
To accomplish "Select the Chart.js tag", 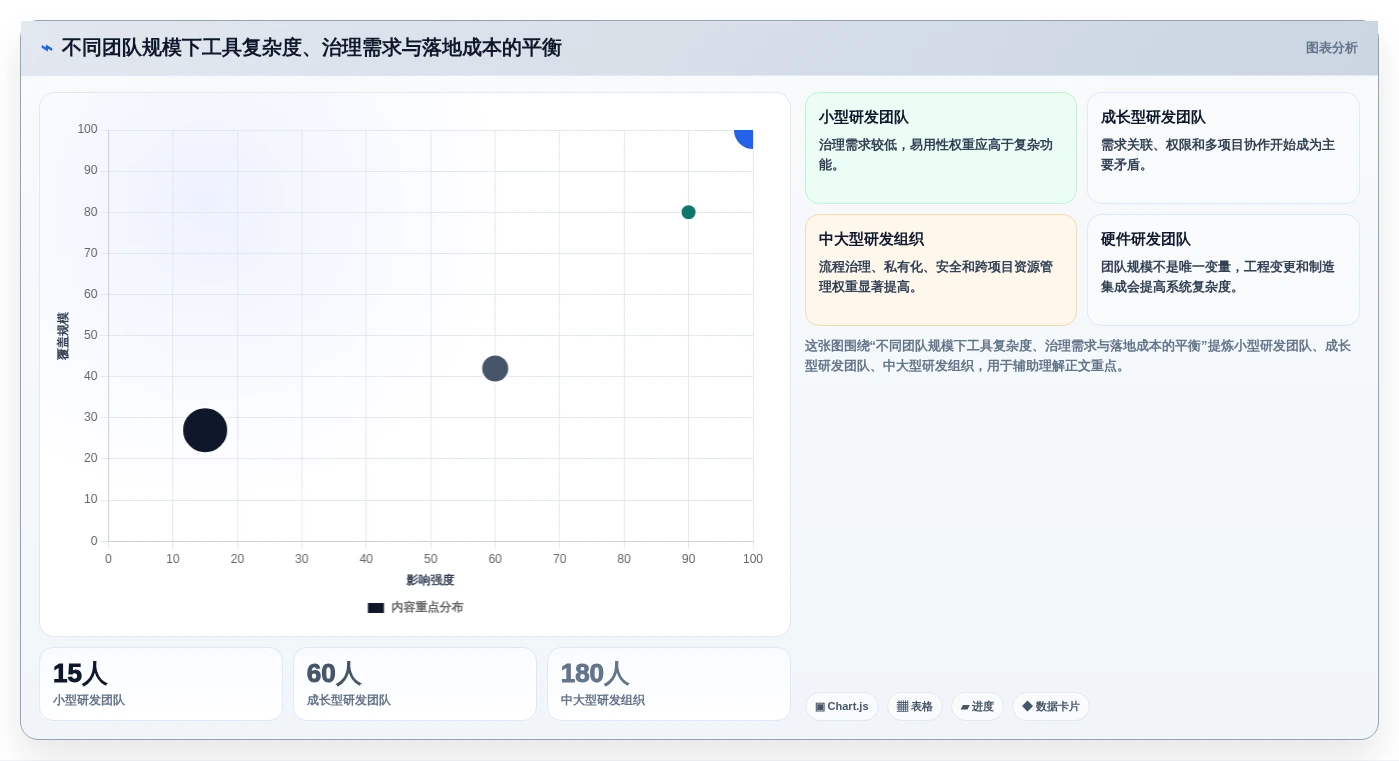I will click(842, 706).
